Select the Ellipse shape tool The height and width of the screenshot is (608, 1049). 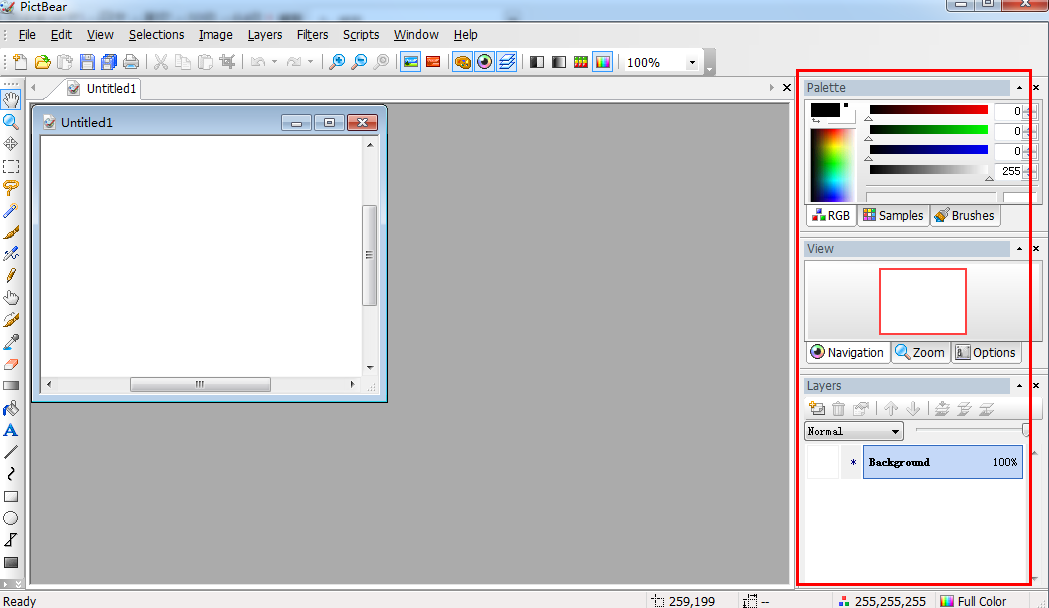pos(11,518)
